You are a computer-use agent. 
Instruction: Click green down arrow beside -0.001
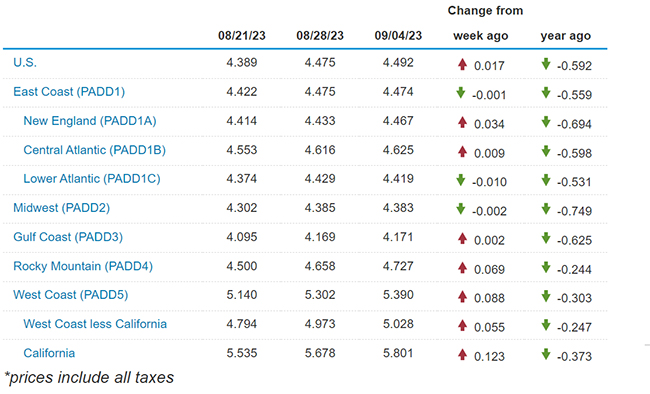coord(461,93)
